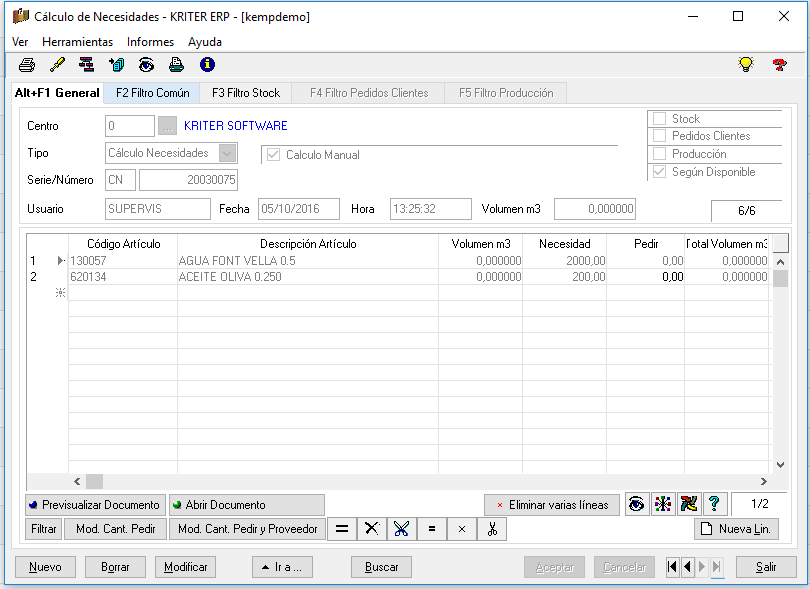
Task: Click the eye icon next to Eliminar varias líneas
Action: 636,504
